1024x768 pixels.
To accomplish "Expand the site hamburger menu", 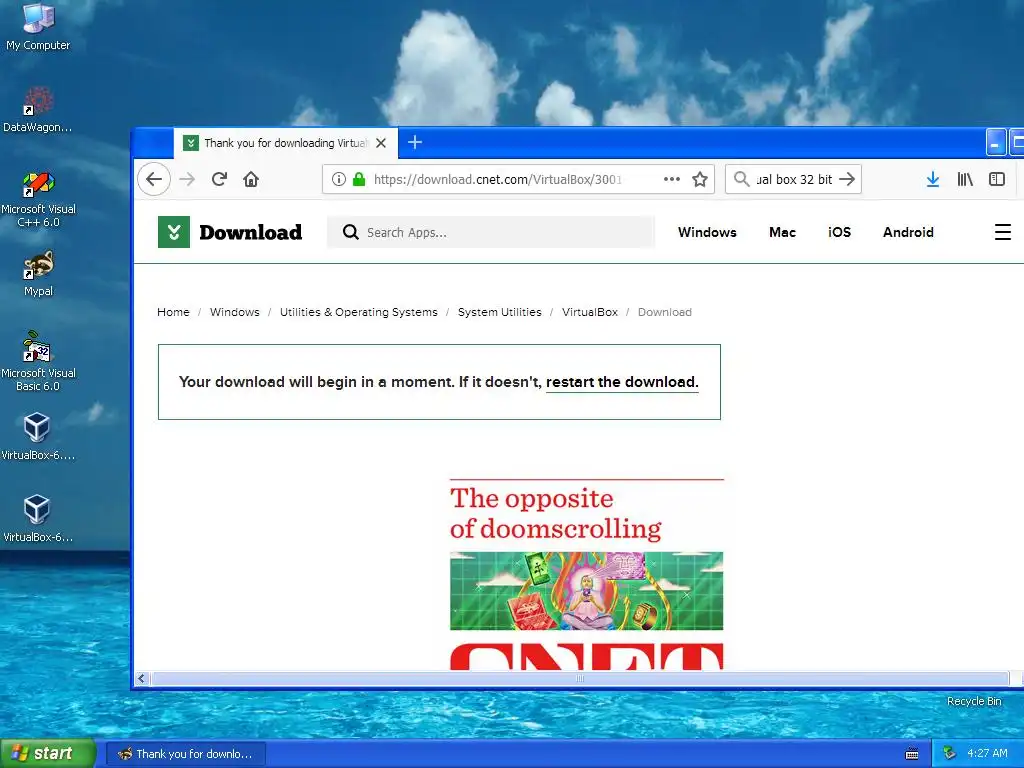I will click(x=1003, y=232).
